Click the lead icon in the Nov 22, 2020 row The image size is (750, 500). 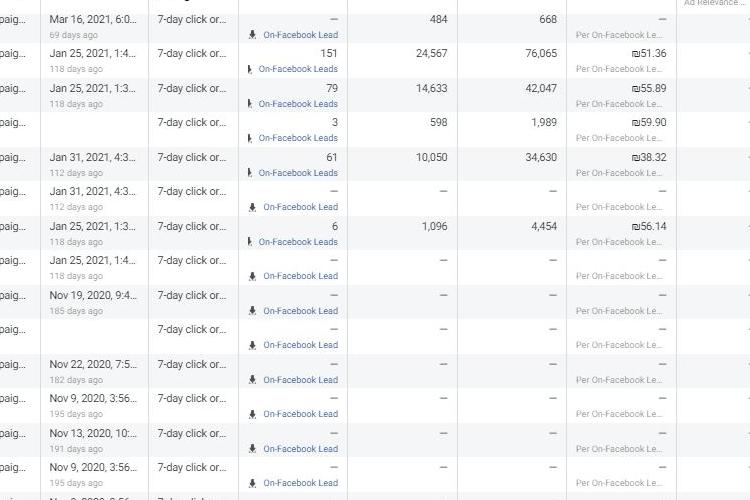(253, 379)
